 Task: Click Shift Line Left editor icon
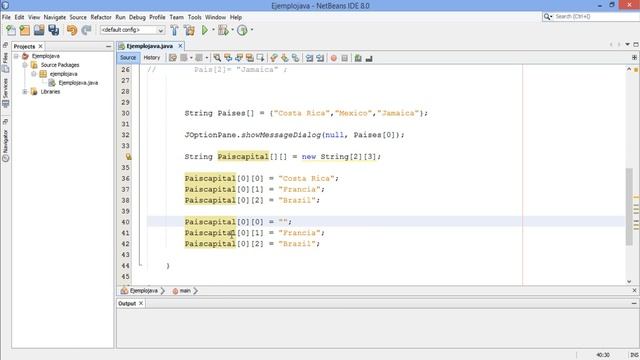click(309, 58)
